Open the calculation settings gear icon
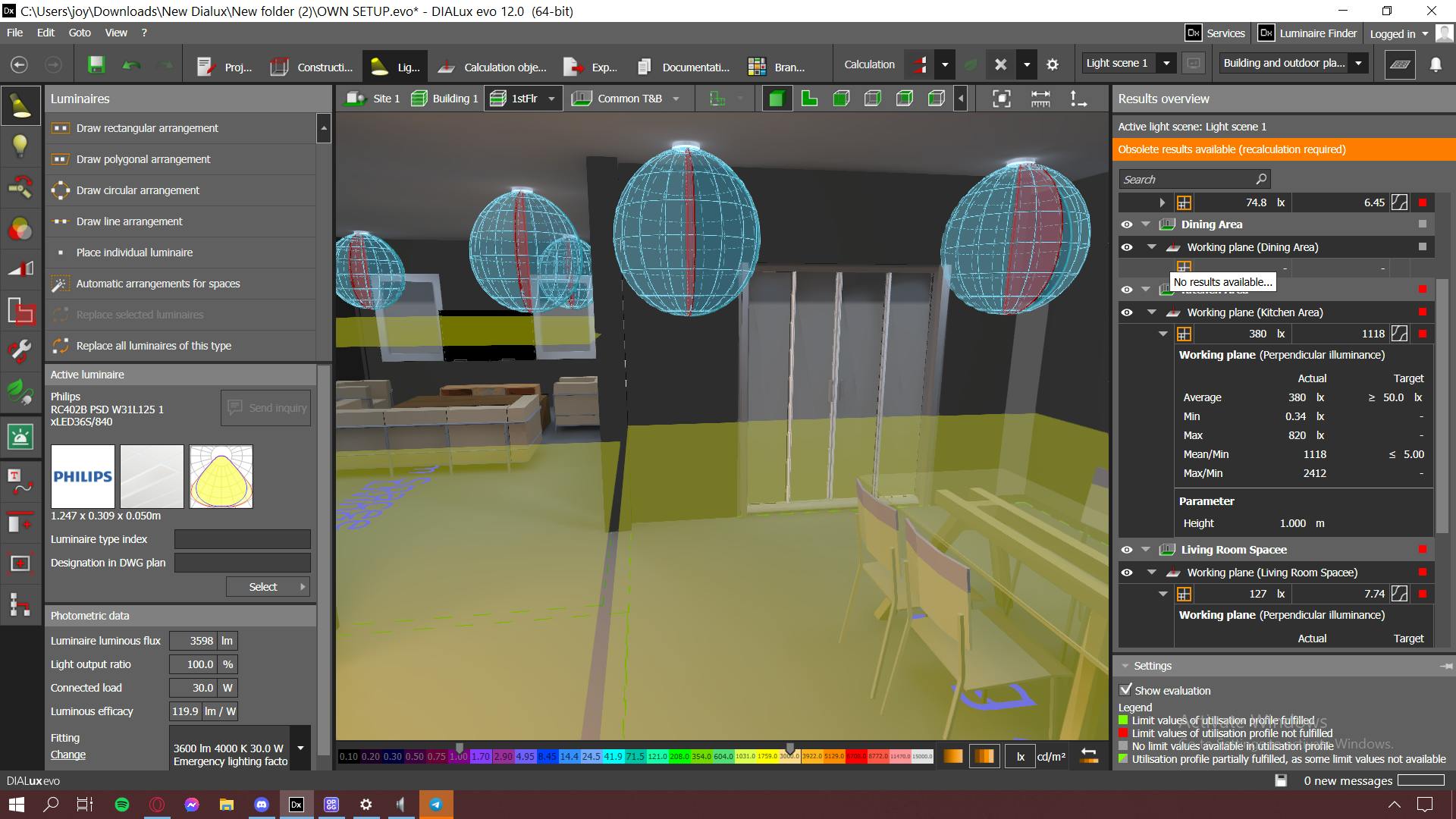 coord(1053,65)
